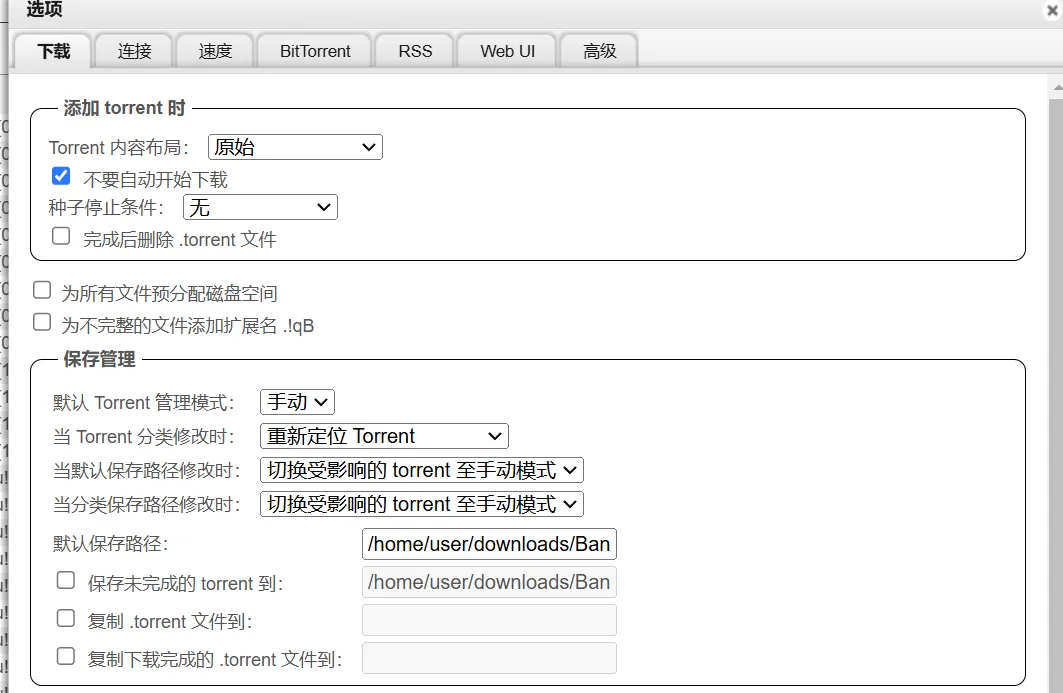Open 当分类保存路径修改时 dropdown
Viewport: 1063px width, 693px height.
pyautogui.click(x=422, y=504)
